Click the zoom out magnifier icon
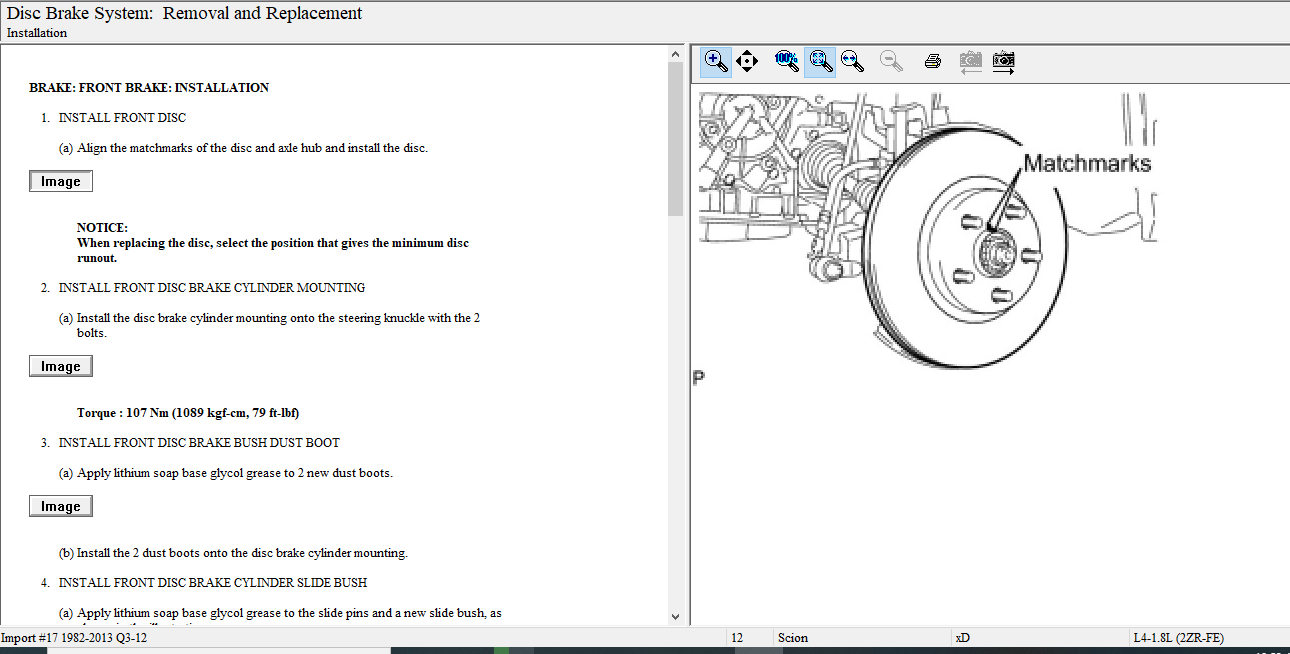The height and width of the screenshot is (654, 1290). pos(891,61)
